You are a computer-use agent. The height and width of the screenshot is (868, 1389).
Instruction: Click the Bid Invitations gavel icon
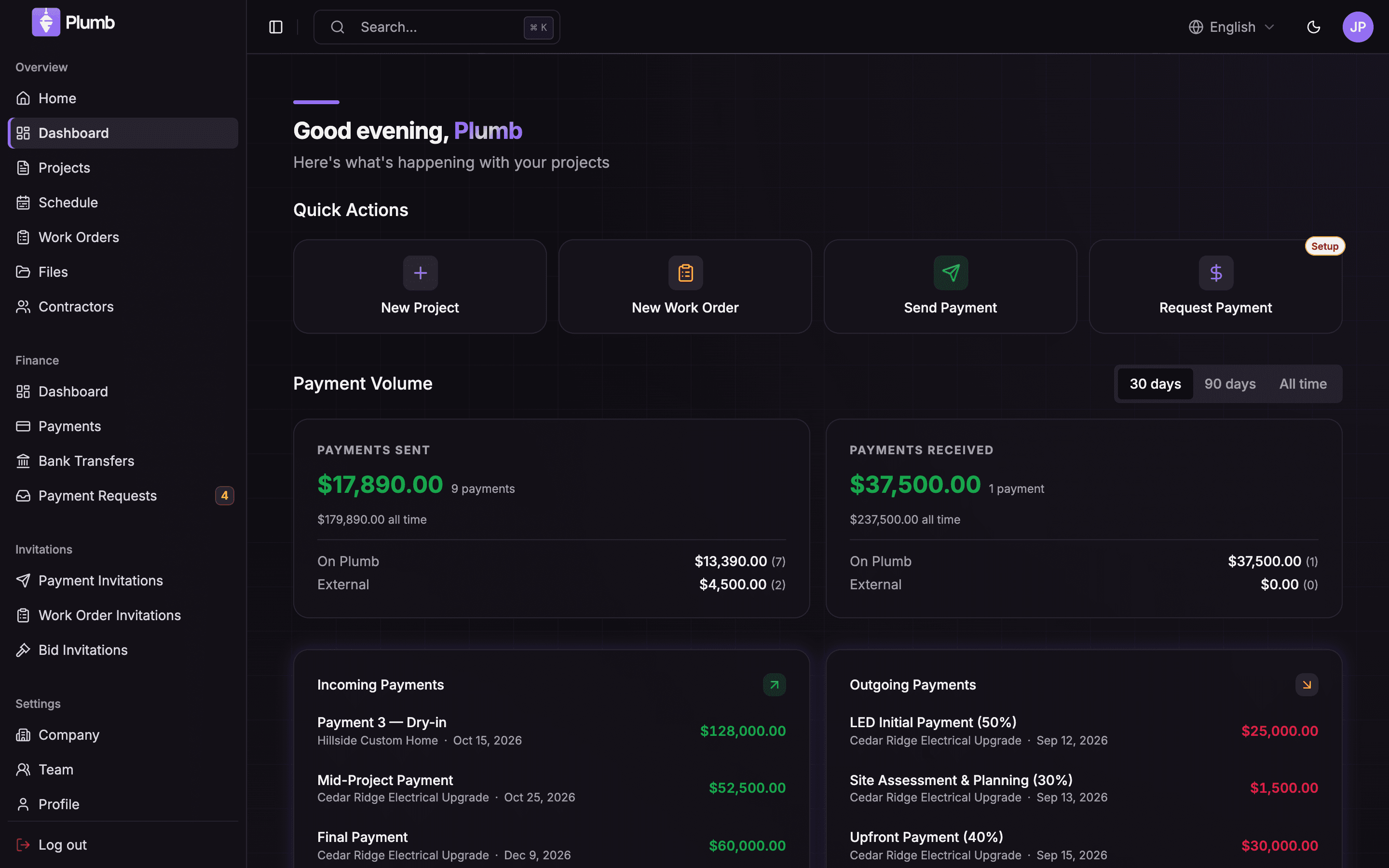(23, 650)
